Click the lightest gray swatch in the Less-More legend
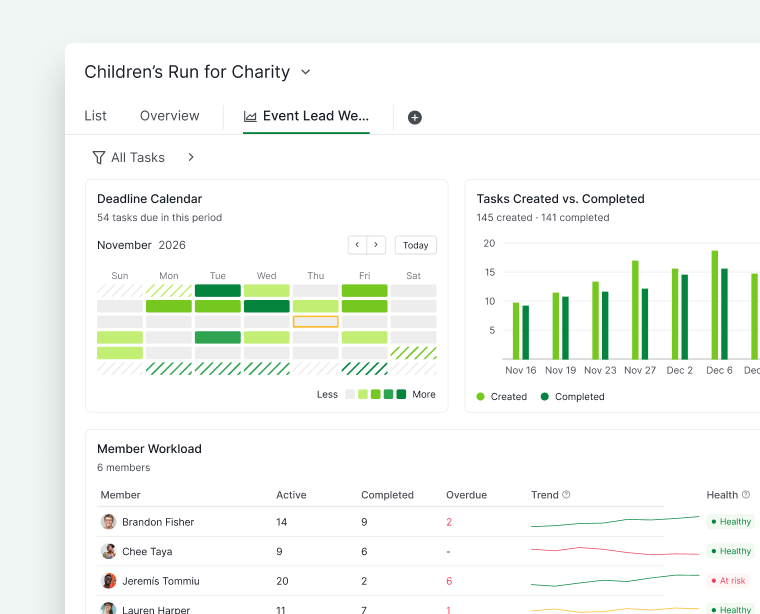760x614 pixels. coord(350,394)
